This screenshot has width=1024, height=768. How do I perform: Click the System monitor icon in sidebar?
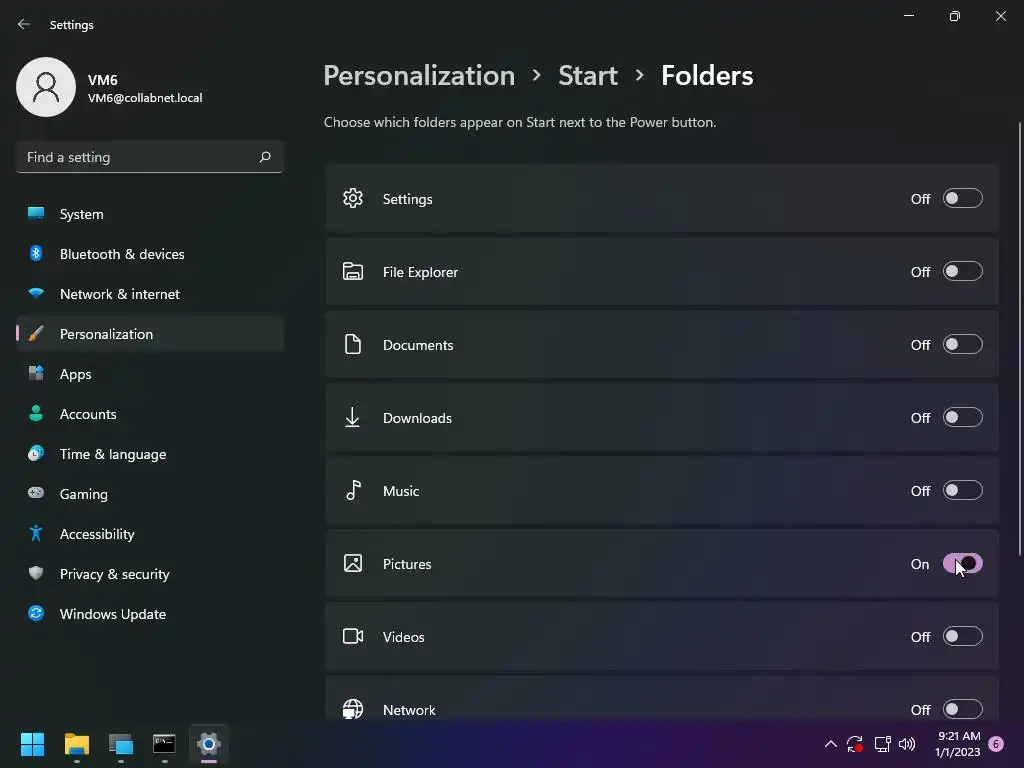36,213
